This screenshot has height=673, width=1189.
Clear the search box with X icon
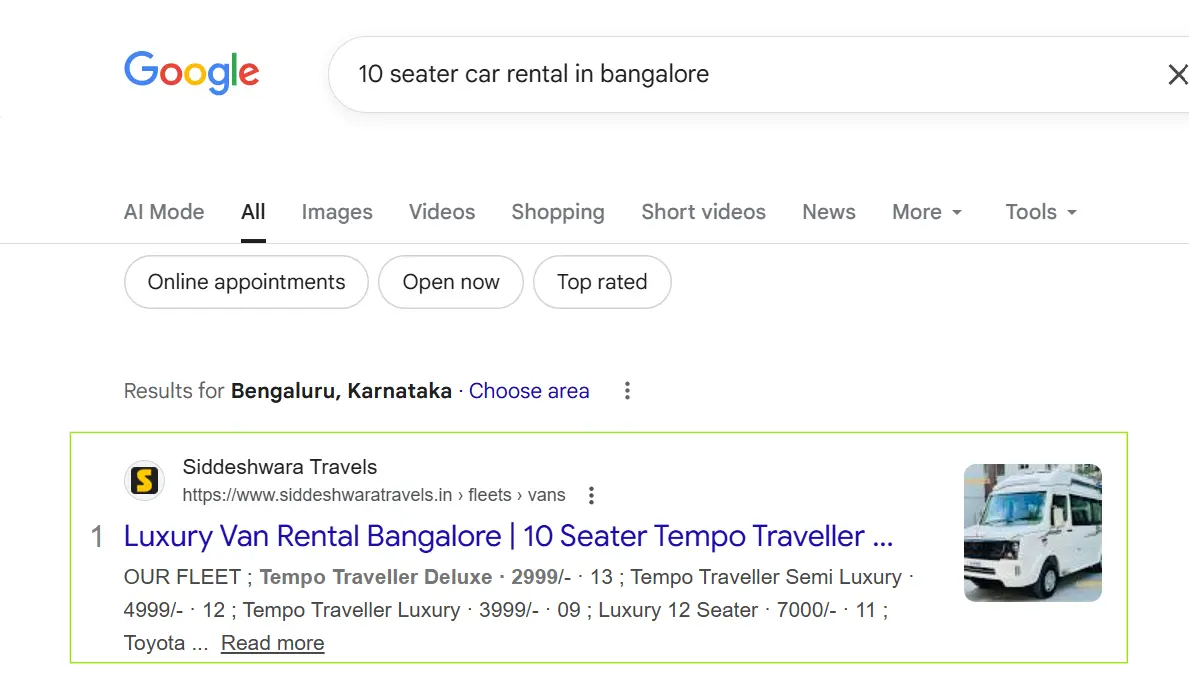point(1177,74)
